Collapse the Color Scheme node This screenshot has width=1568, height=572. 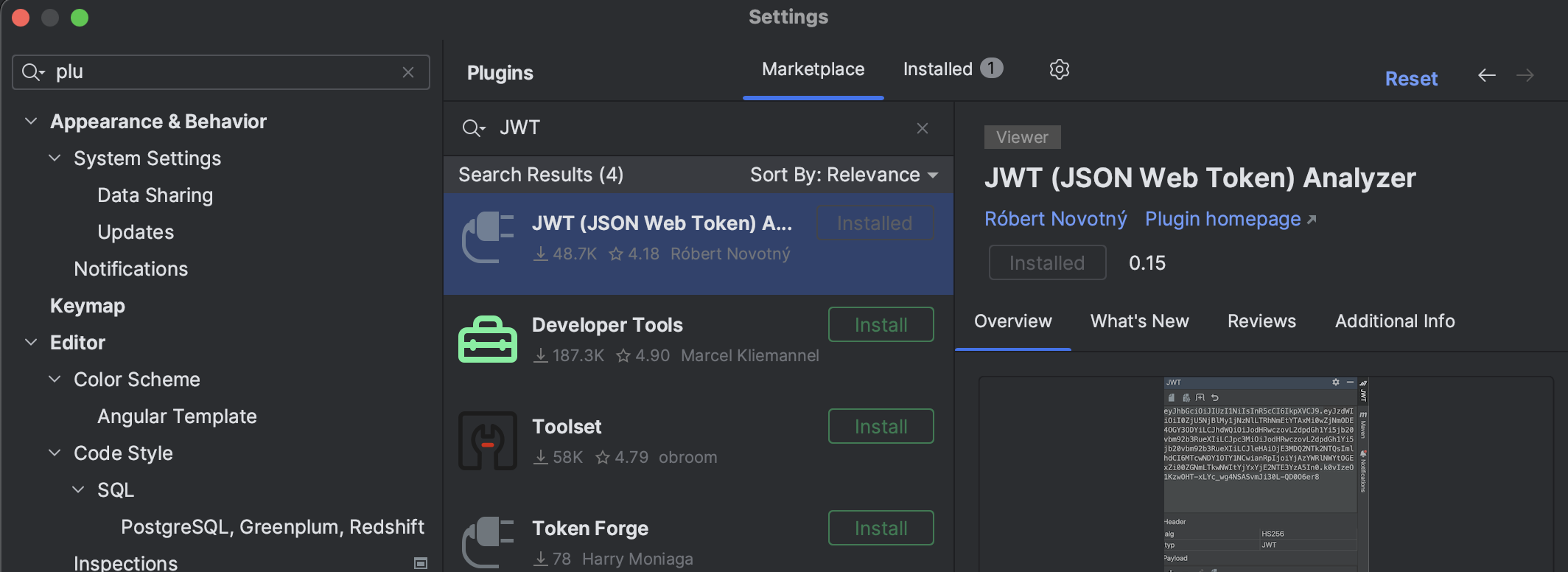(55, 379)
